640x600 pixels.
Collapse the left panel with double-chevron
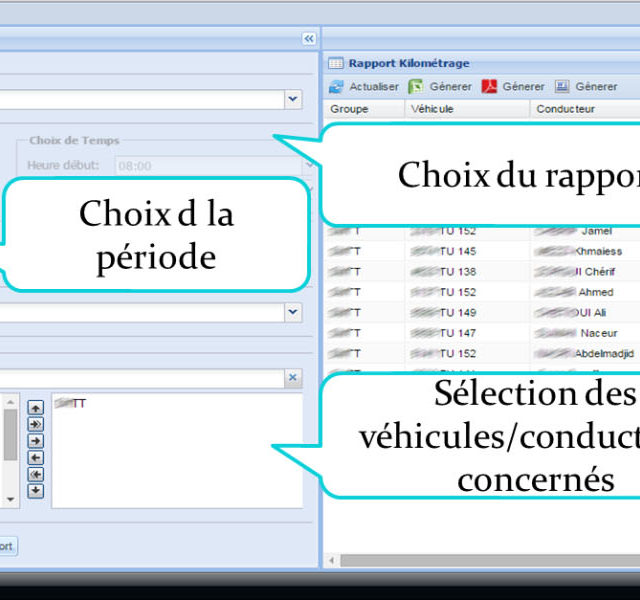[309, 38]
